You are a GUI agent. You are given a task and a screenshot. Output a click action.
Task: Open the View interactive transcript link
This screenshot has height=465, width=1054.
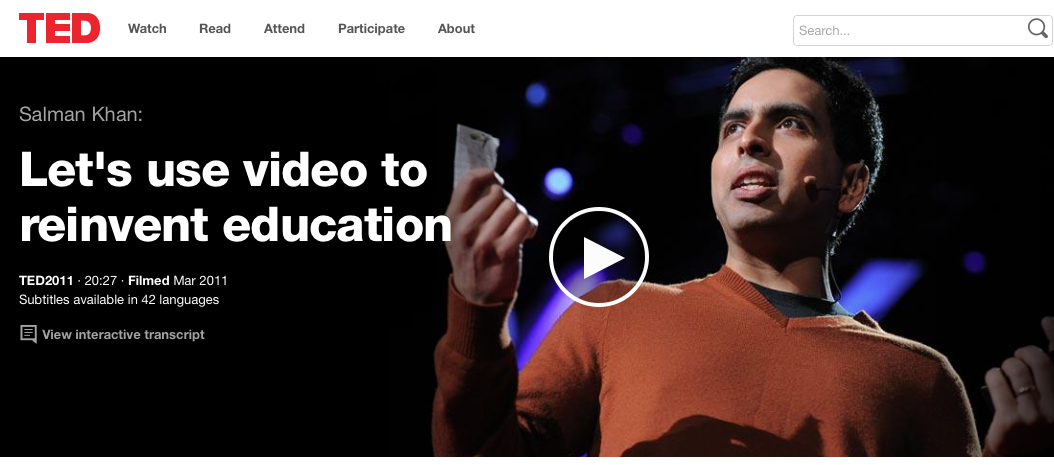[123, 334]
